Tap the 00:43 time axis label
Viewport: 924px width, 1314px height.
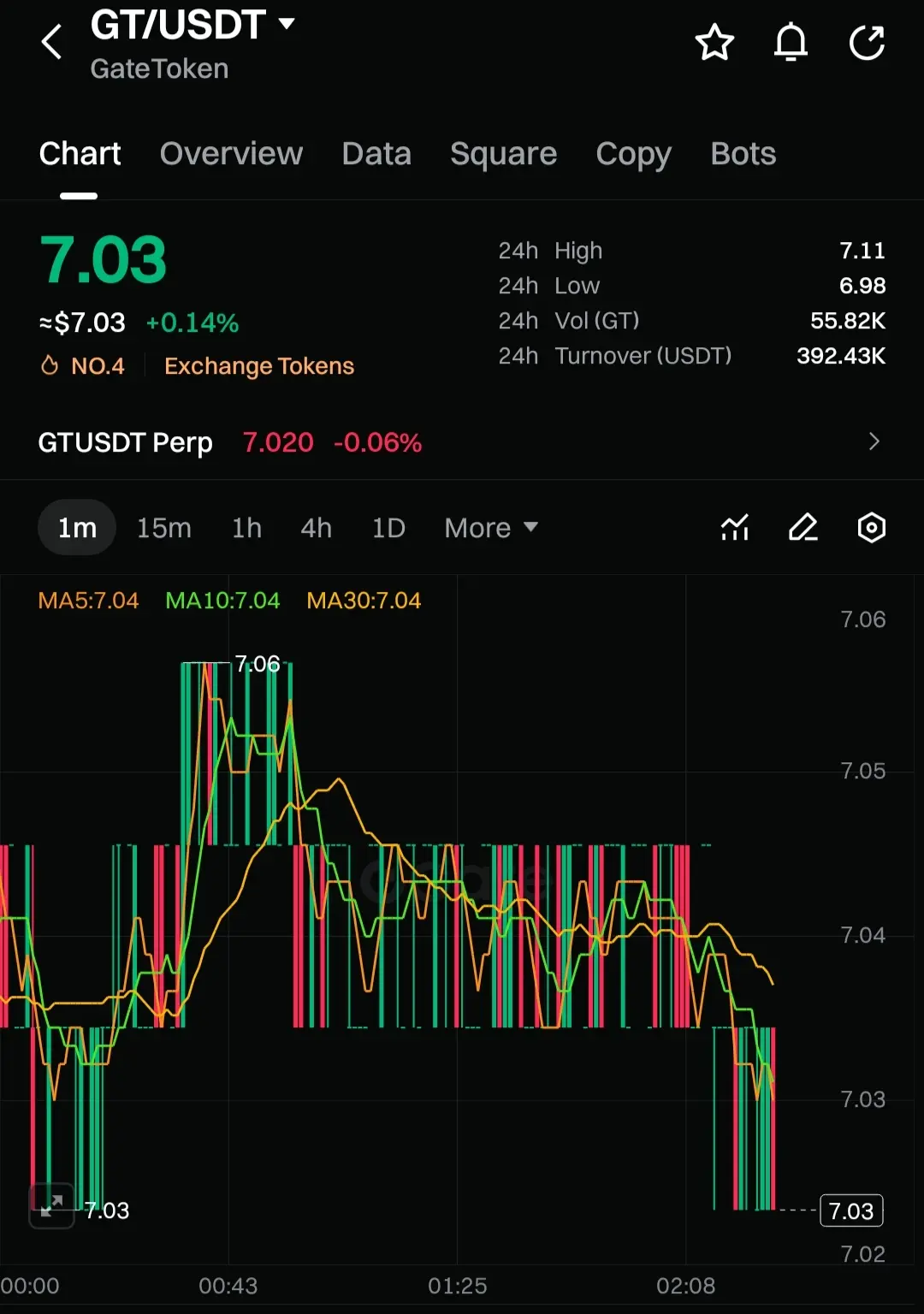point(228,1286)
